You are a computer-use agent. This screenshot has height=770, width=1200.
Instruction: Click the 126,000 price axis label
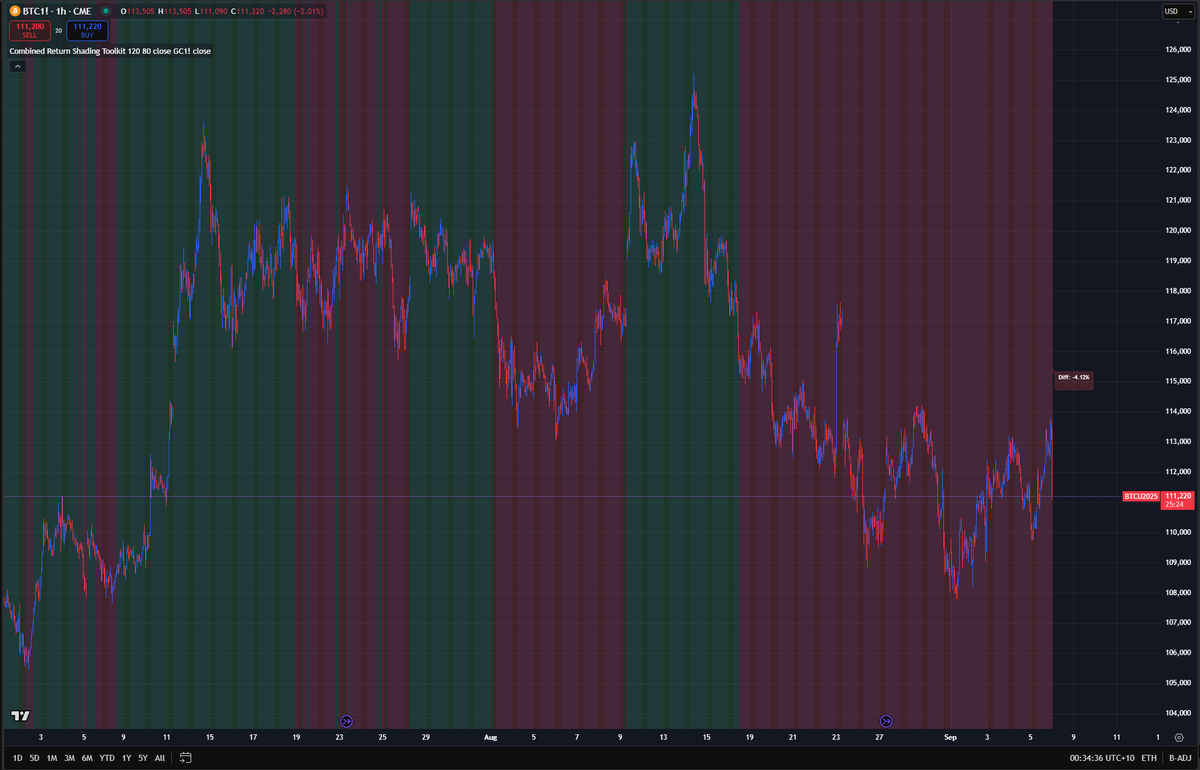point(1178,49)
